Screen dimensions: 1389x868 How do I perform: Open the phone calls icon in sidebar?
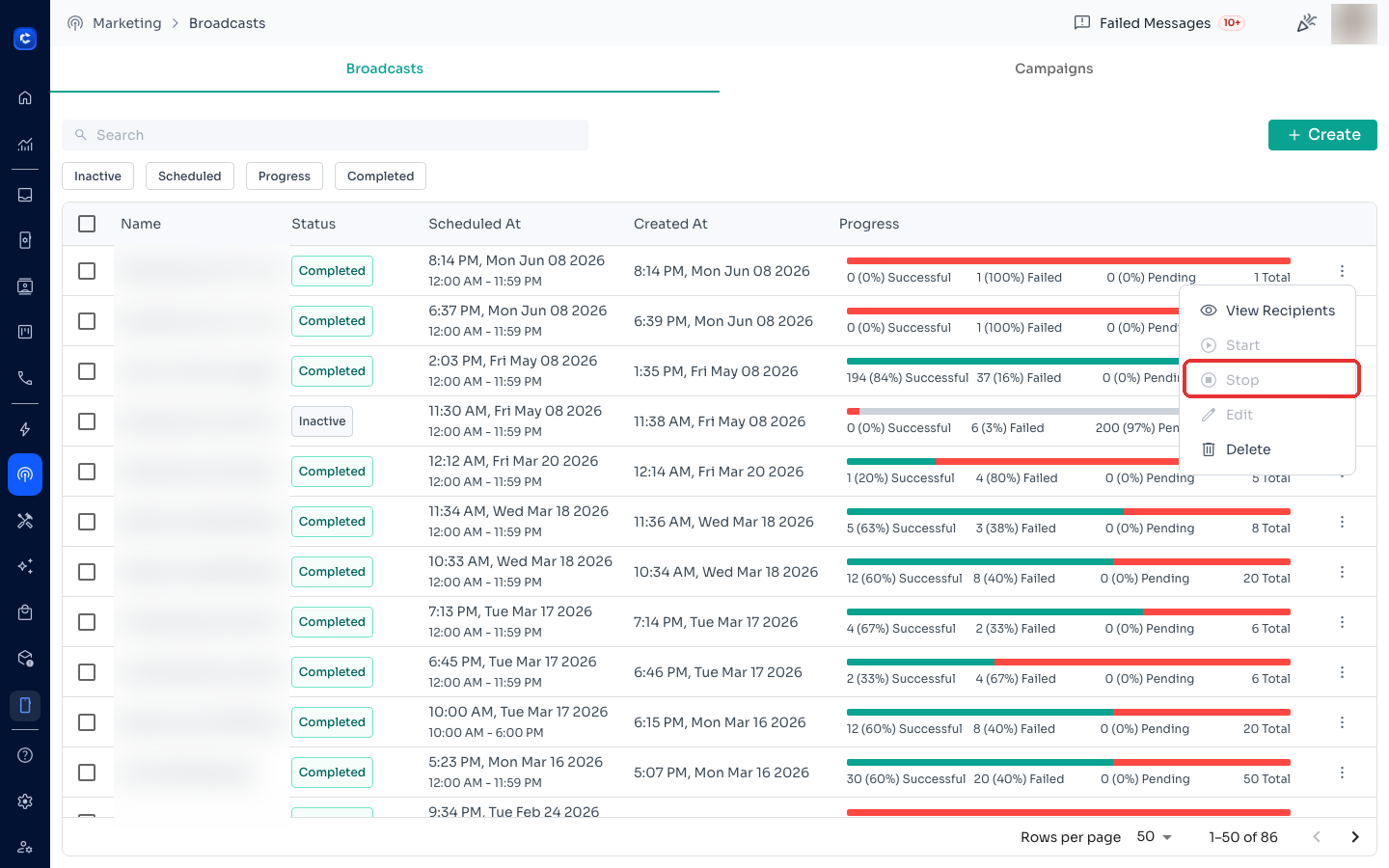click(x=25, y=378)
